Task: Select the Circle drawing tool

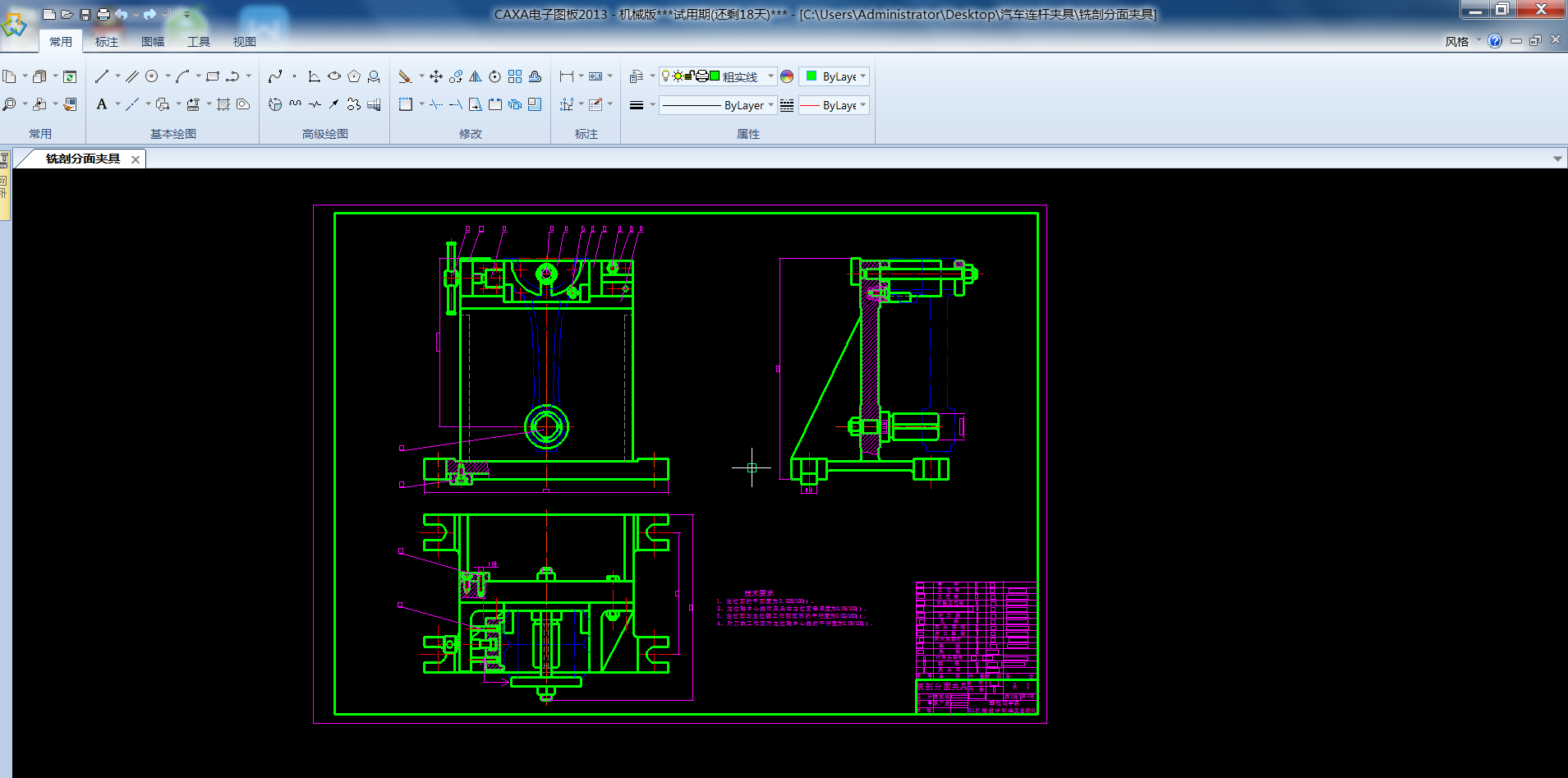Action: (152, 76)
